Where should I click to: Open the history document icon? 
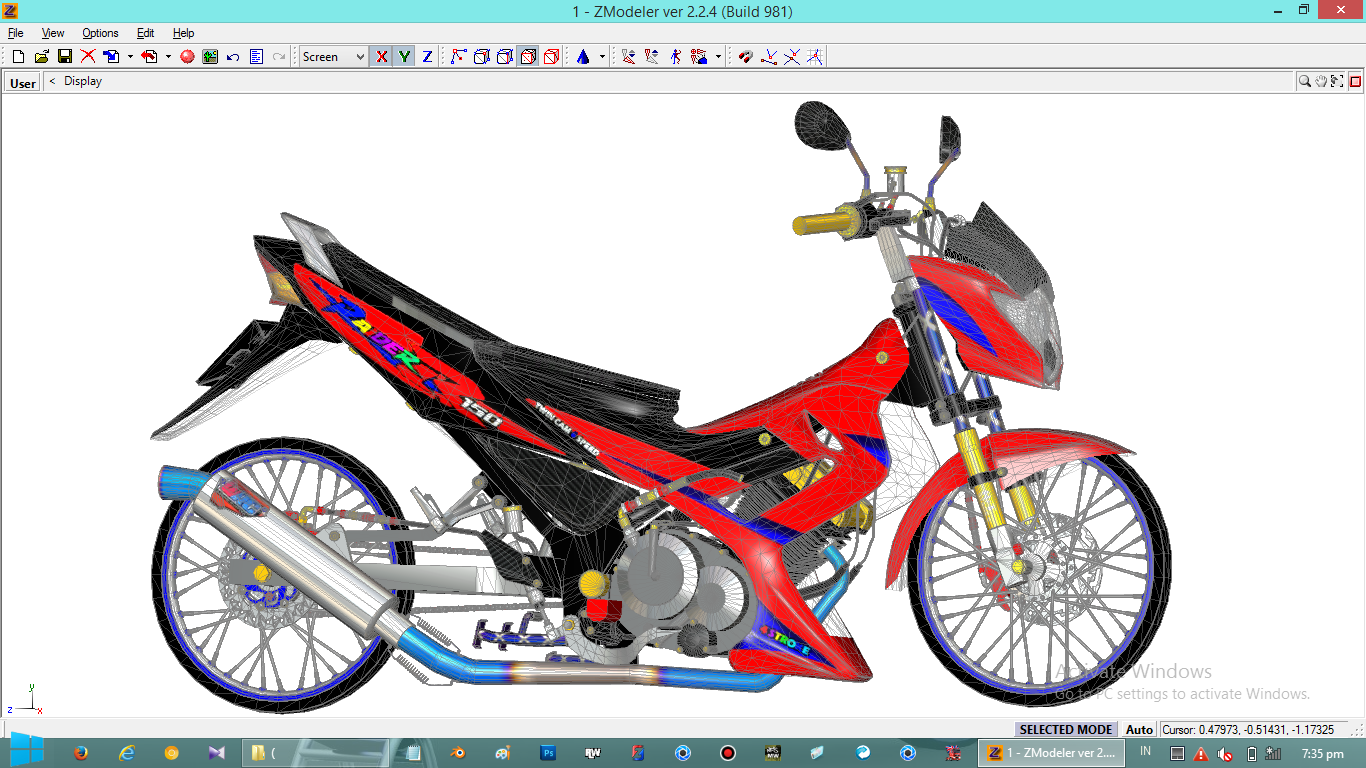[x=256, y=57]
